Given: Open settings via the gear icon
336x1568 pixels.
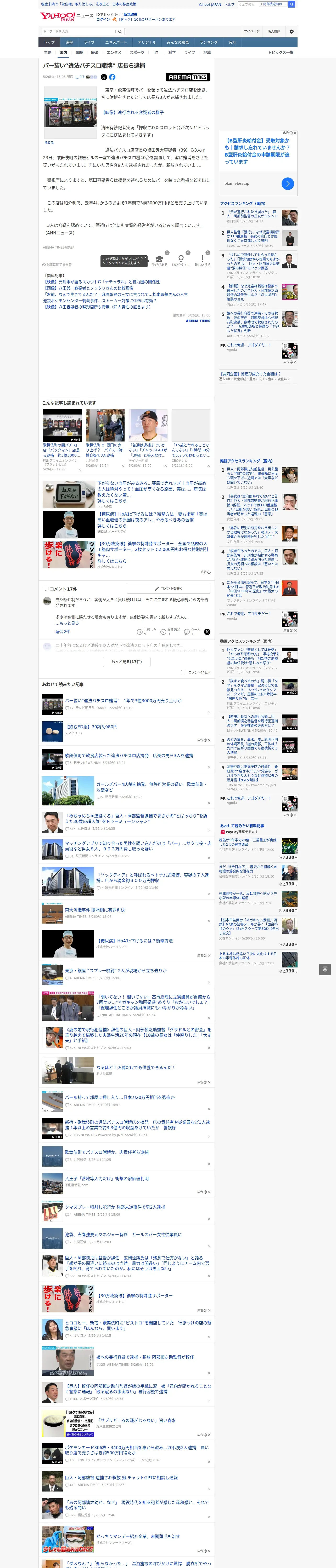Looking at the screenshot, I should pos(292,32).
